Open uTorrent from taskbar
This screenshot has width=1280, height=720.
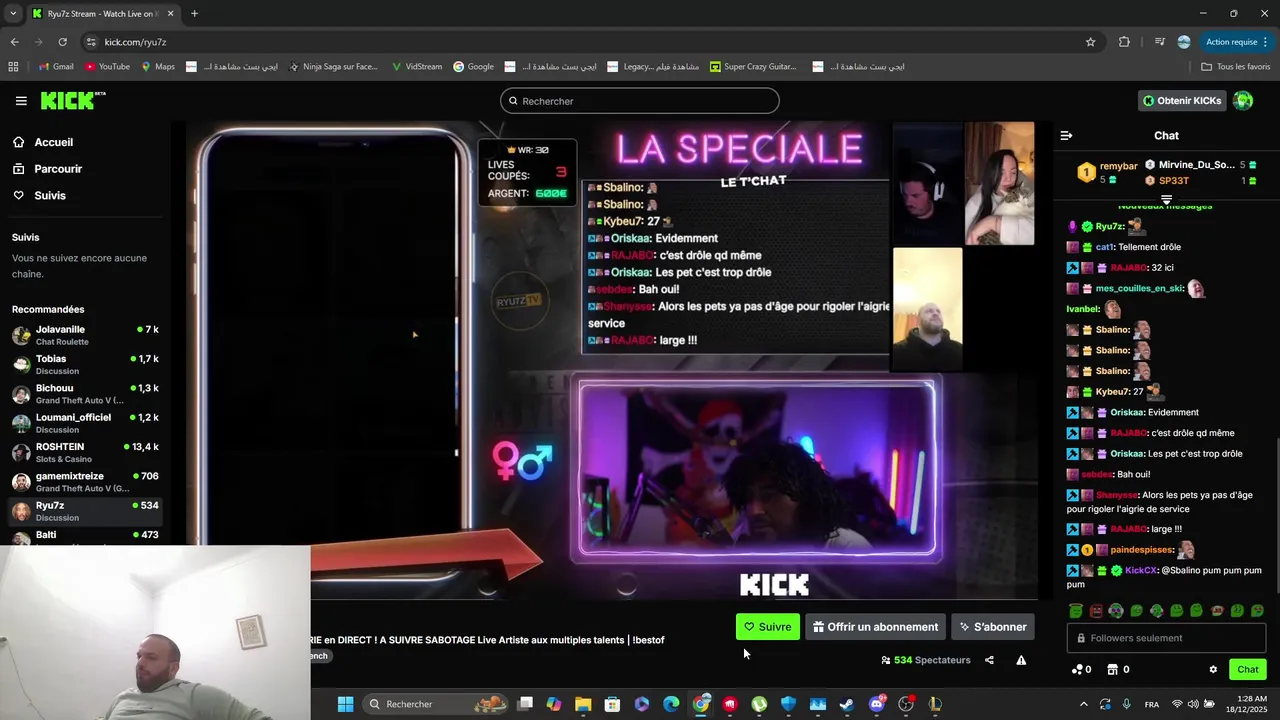(759, 704)
